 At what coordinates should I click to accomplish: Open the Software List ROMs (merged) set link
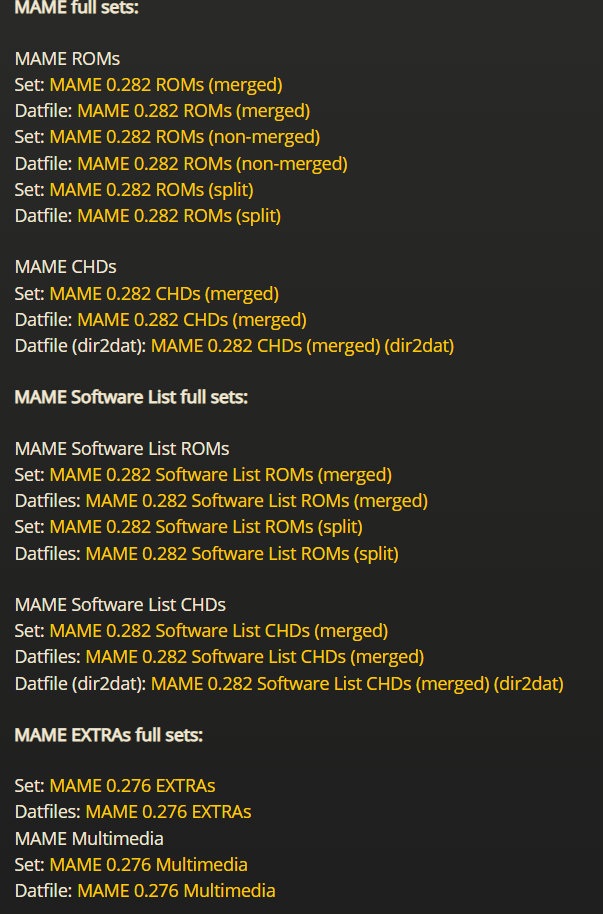(220, 475)
